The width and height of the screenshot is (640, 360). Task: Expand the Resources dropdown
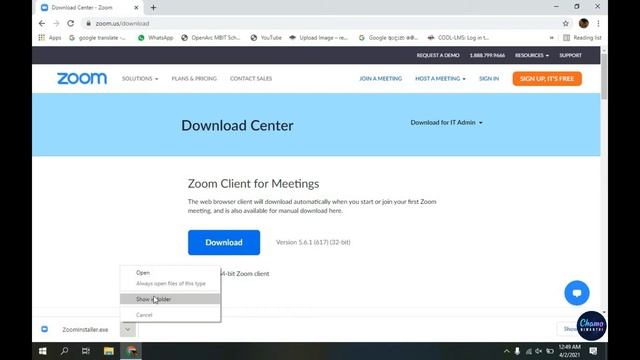(x=531, y=55)
